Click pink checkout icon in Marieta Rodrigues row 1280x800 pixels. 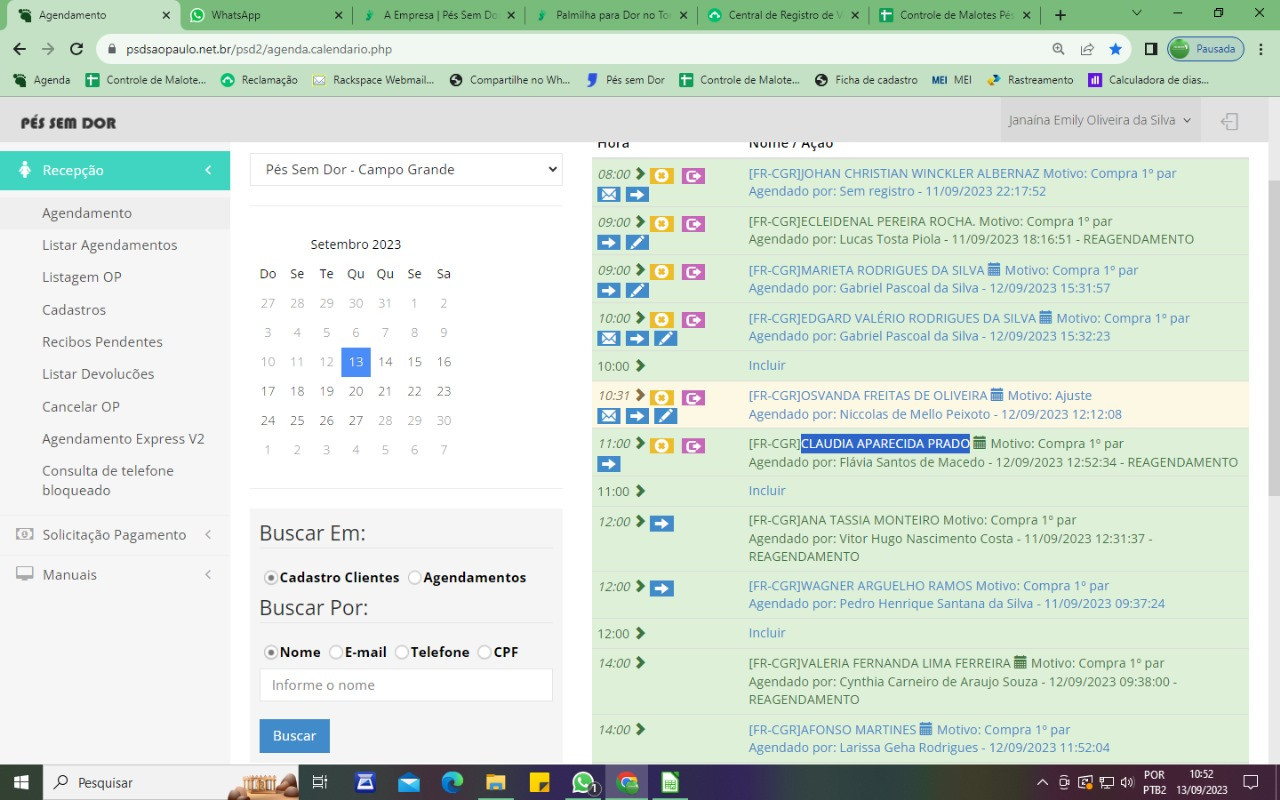click(693, 272)
